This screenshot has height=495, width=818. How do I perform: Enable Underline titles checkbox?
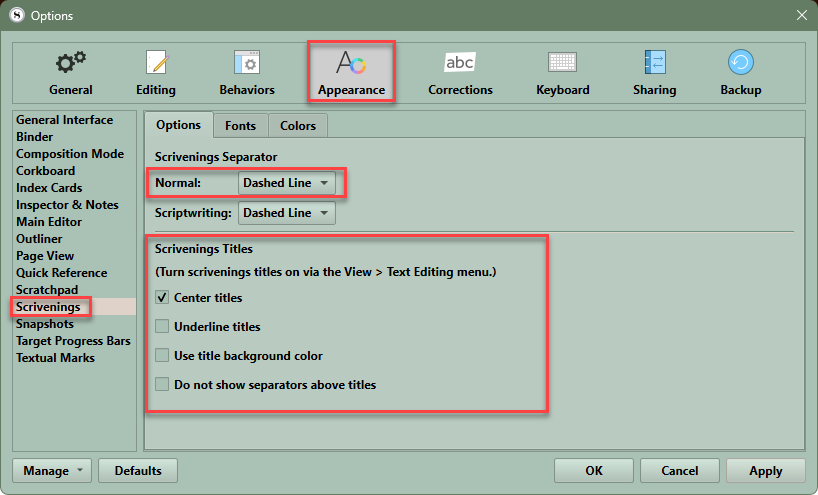pos(162,327)
